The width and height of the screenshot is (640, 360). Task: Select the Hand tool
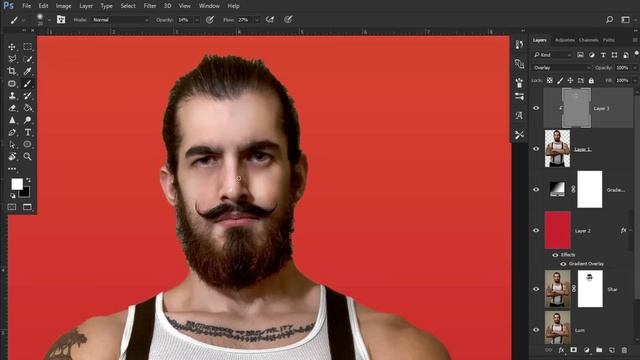tap(12, 156)
